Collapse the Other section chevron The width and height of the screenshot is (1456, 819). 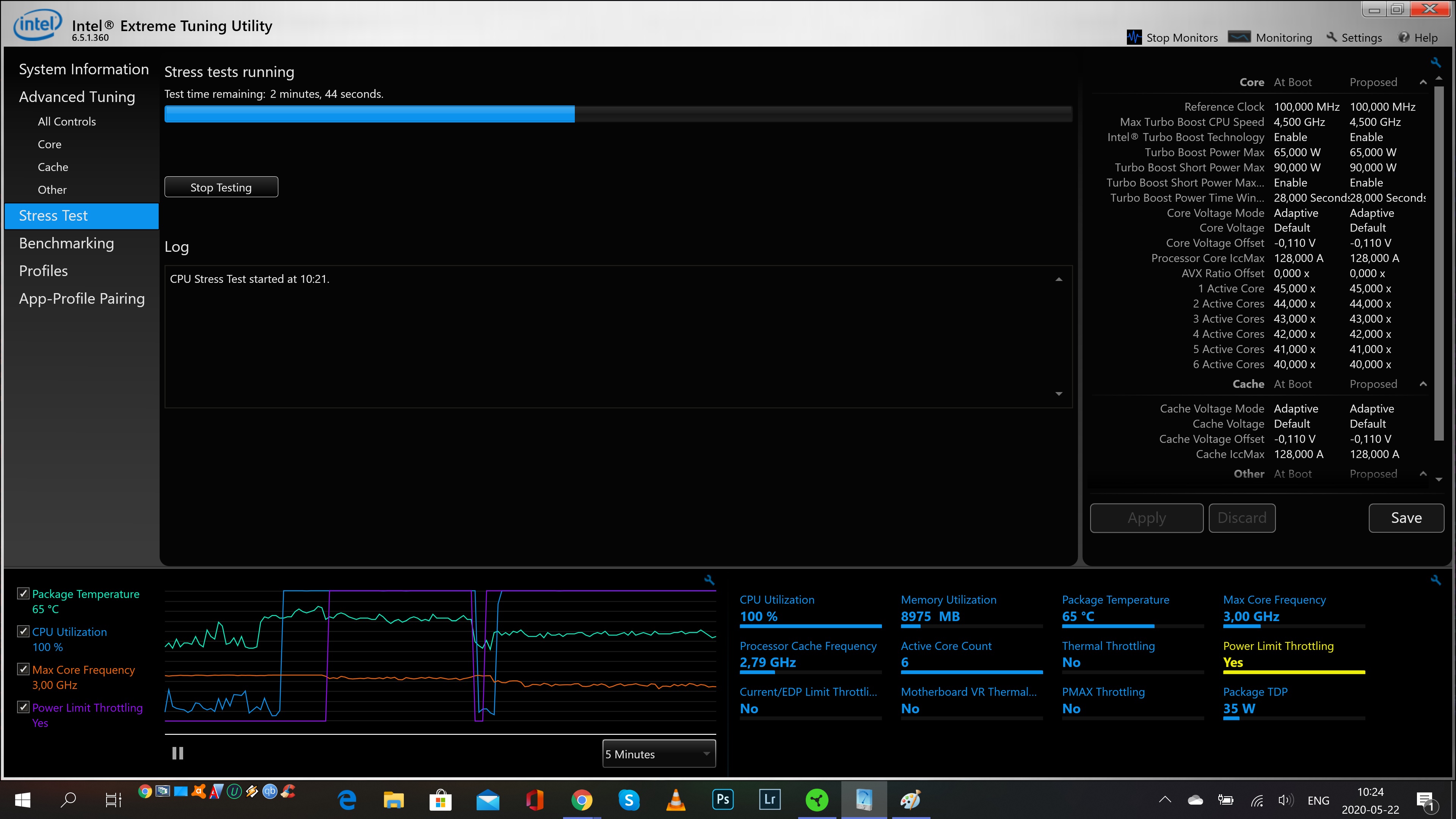1423,474
